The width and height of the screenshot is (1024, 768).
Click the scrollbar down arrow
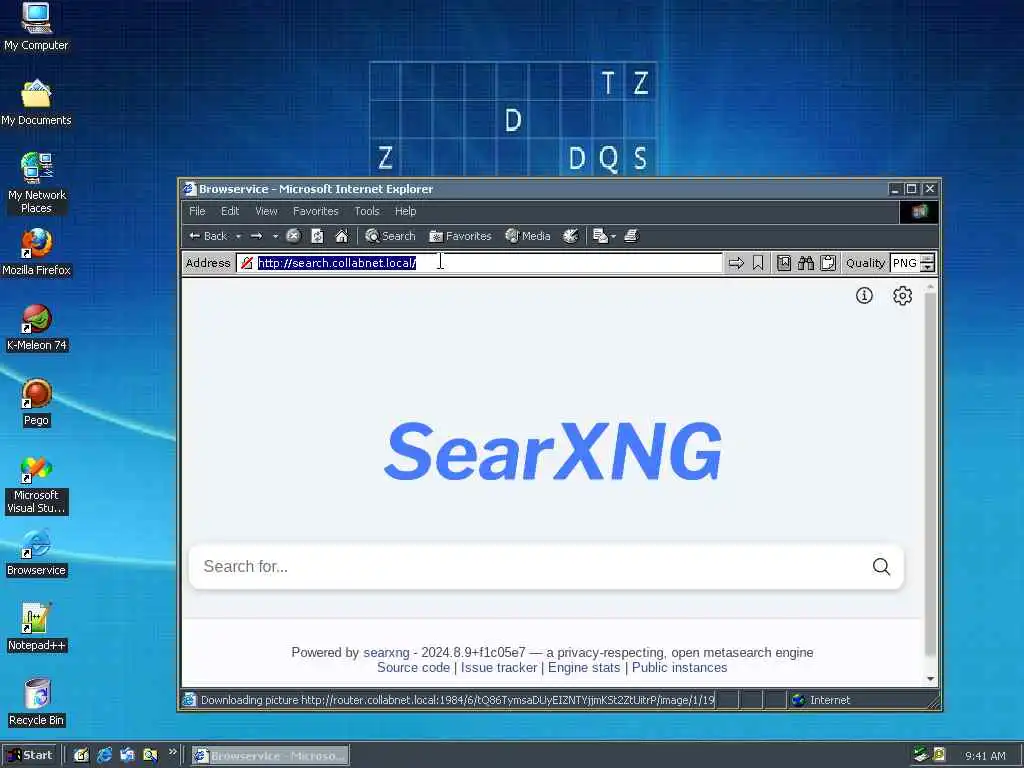[931, 679]
